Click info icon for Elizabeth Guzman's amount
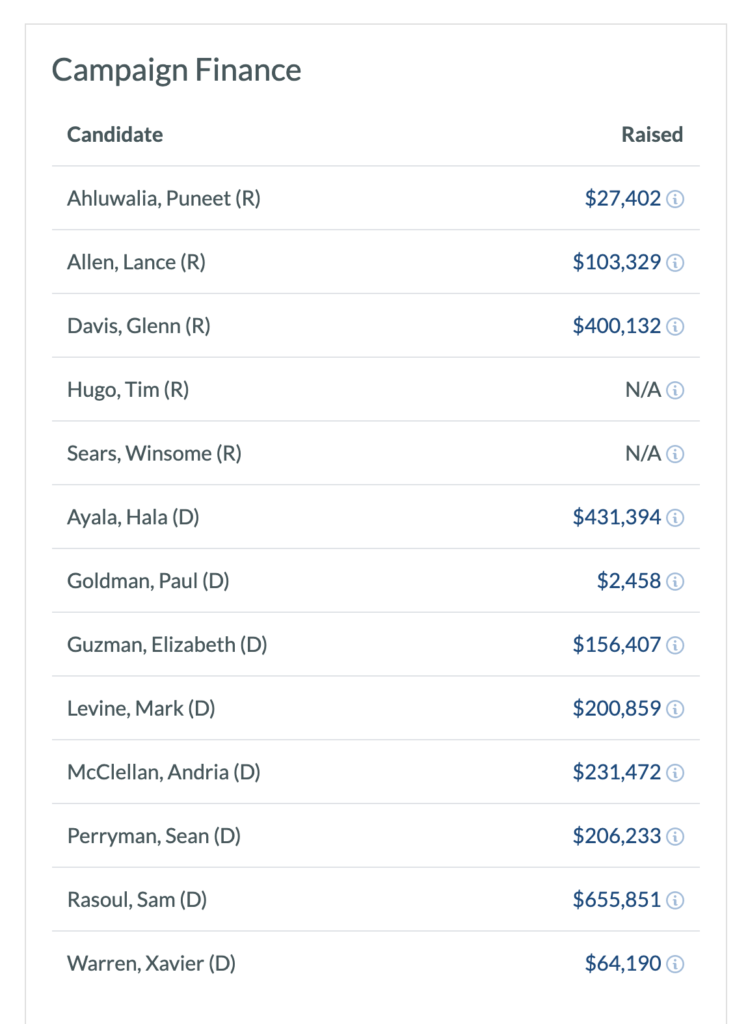735x1024 pixels. click(675, 646)
